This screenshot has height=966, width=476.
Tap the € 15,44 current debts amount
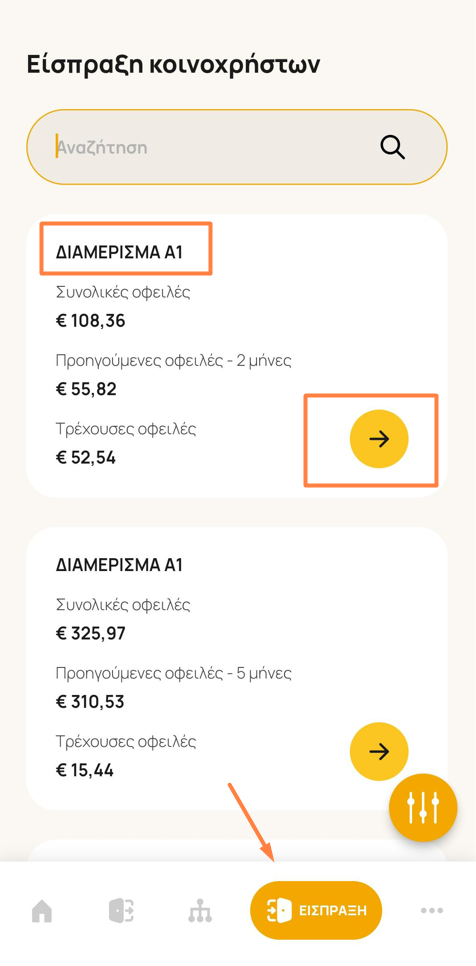[x=84, y=770]
